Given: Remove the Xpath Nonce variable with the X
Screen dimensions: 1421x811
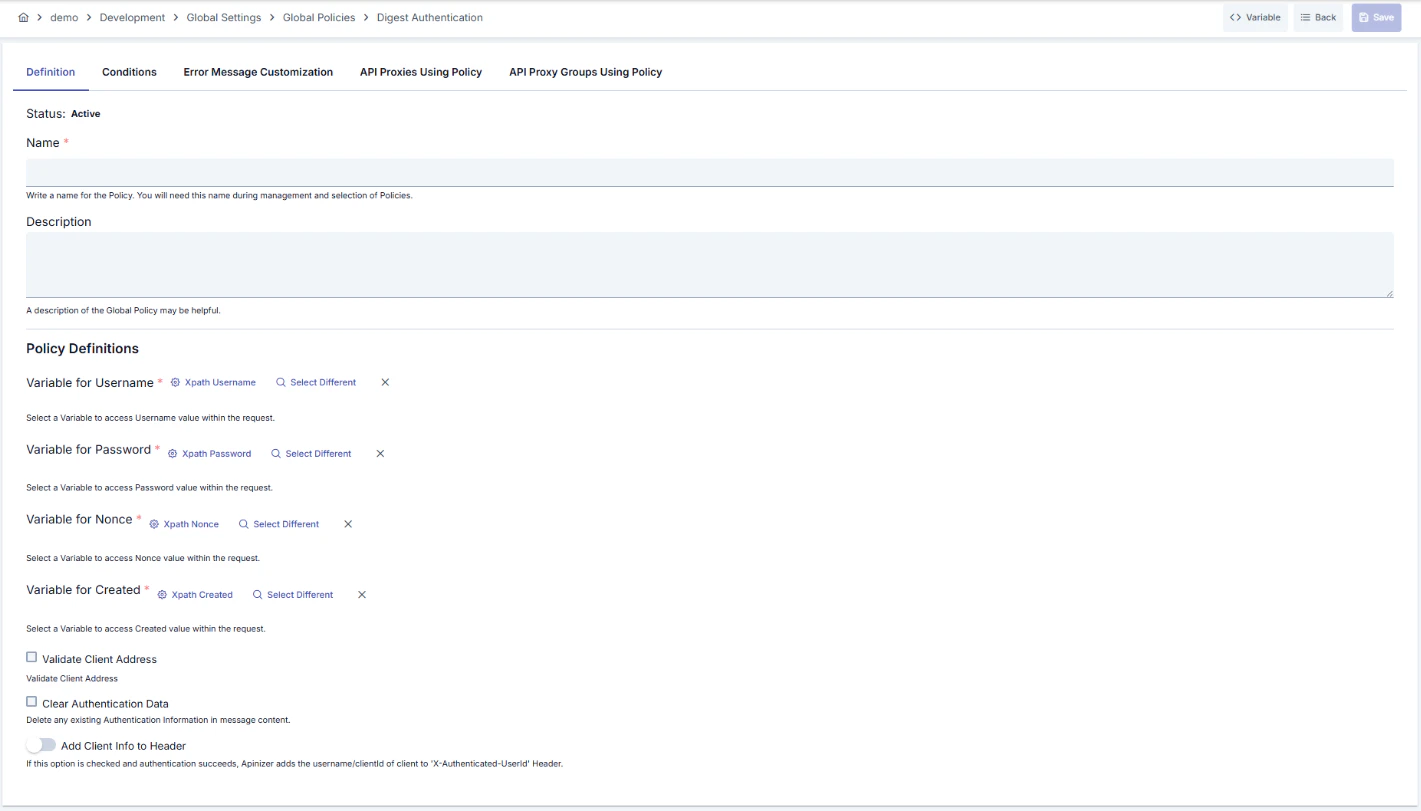Looking at the screenshot, I should 347,524.
